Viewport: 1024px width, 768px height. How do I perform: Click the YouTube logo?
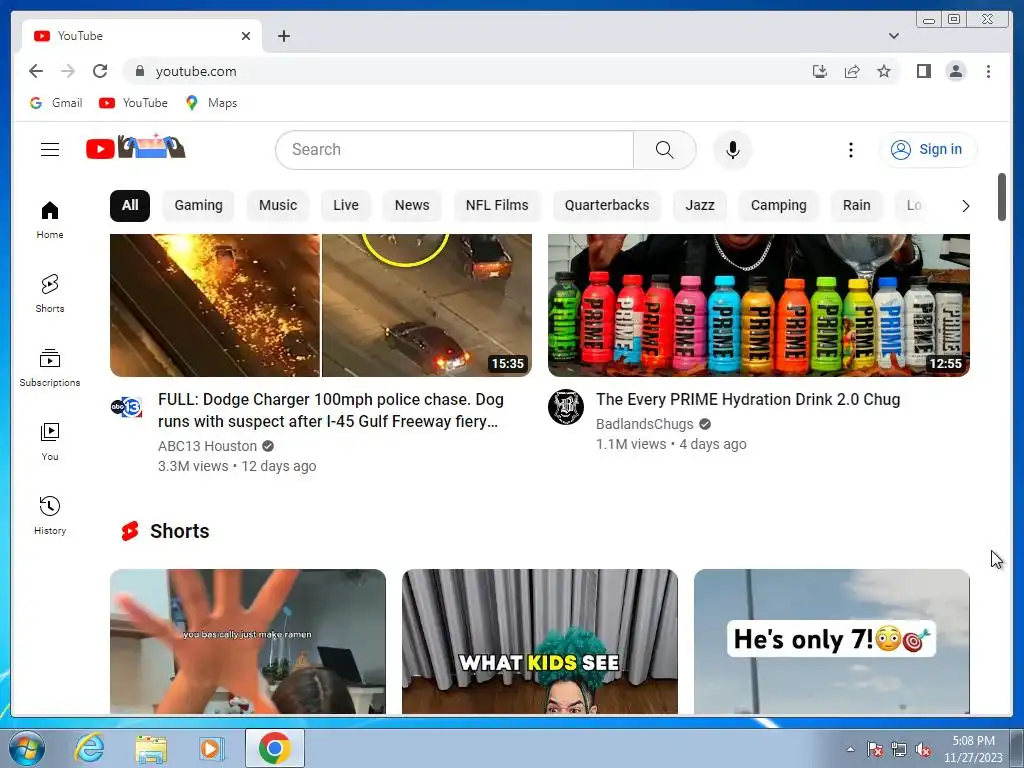point(136,148)
